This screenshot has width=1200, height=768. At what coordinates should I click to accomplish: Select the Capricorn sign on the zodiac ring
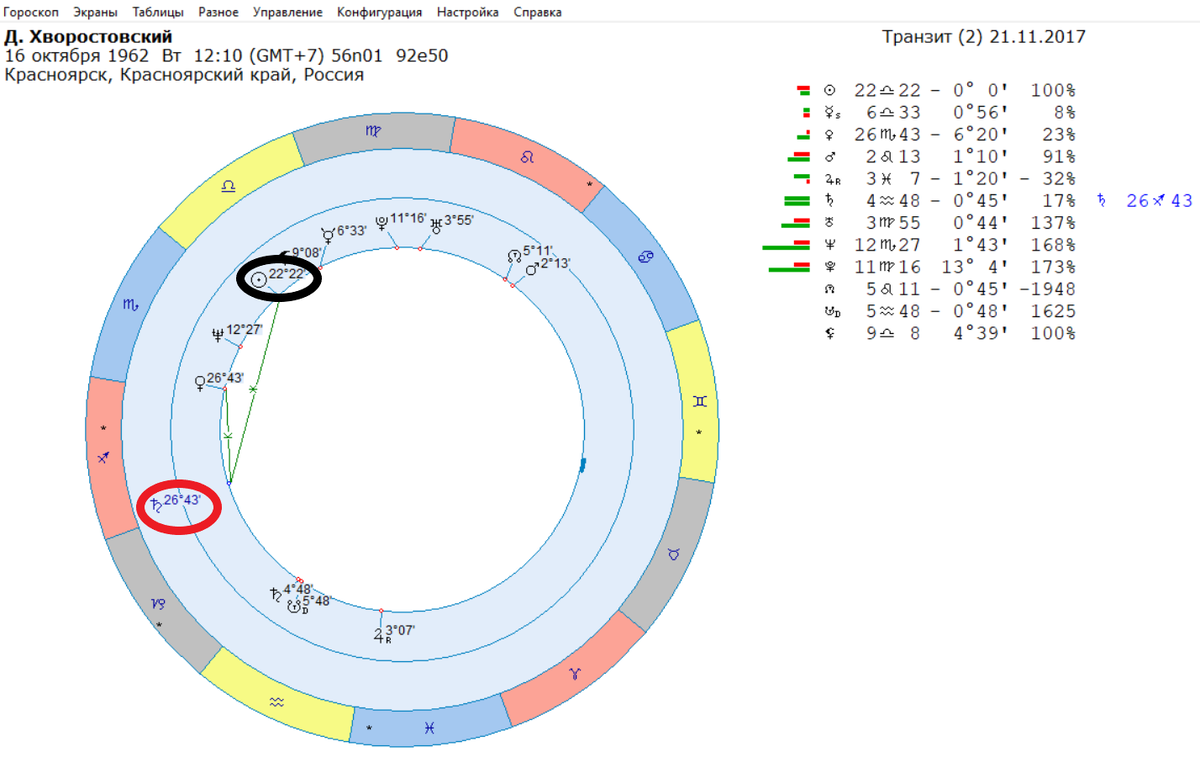[158, 602]
